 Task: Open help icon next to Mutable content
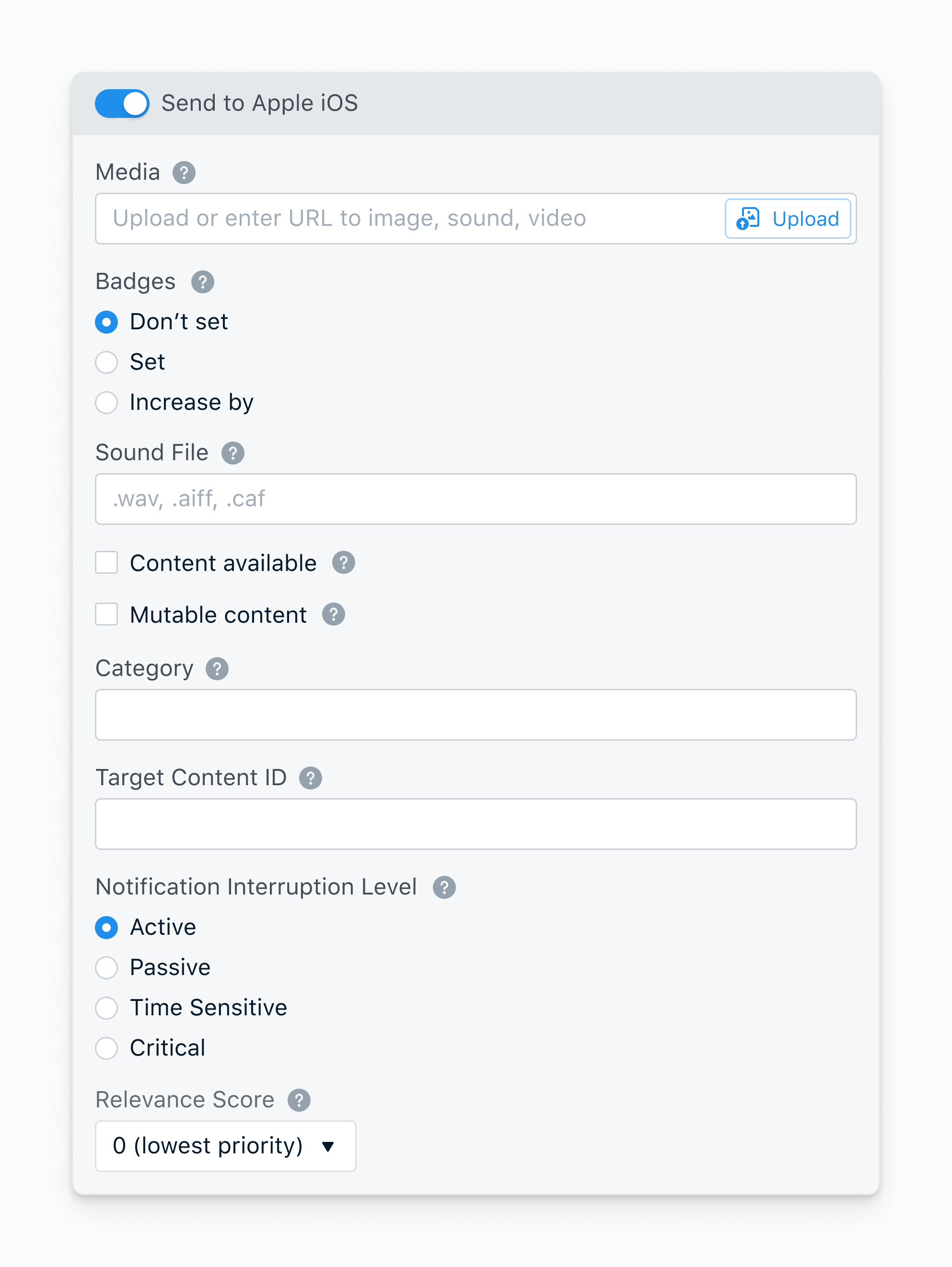(333, 615)
